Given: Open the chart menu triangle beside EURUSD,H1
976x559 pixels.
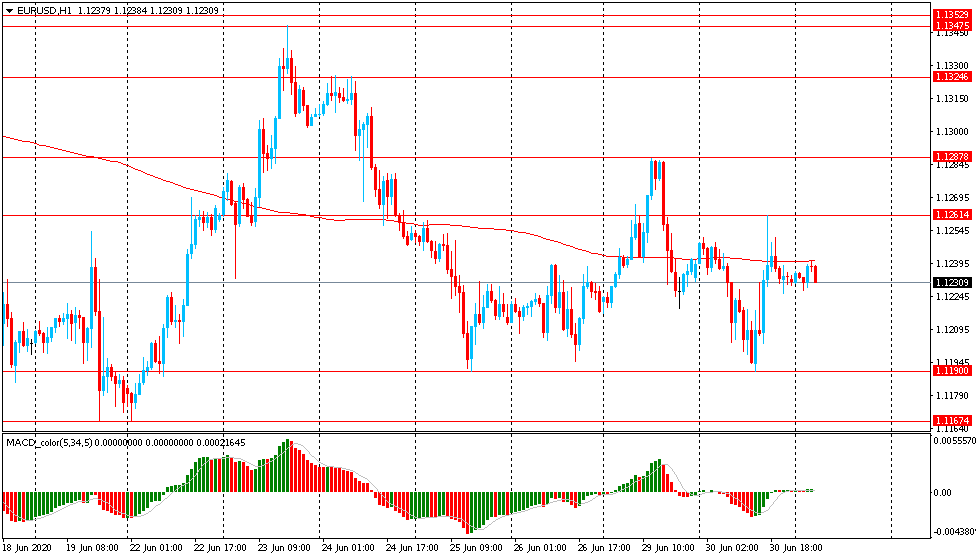Looking at the screenshot, I should pos(9,11).
